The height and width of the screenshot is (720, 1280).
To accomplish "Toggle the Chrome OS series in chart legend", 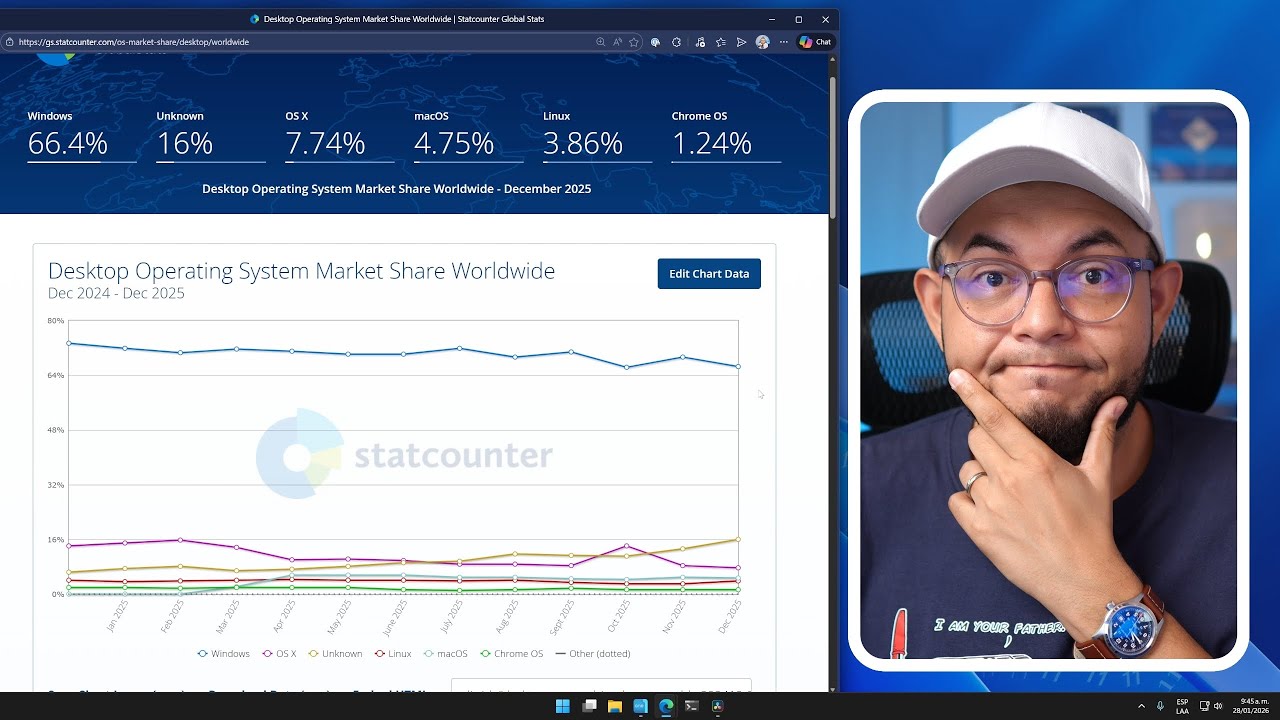I will click(511, 654).
